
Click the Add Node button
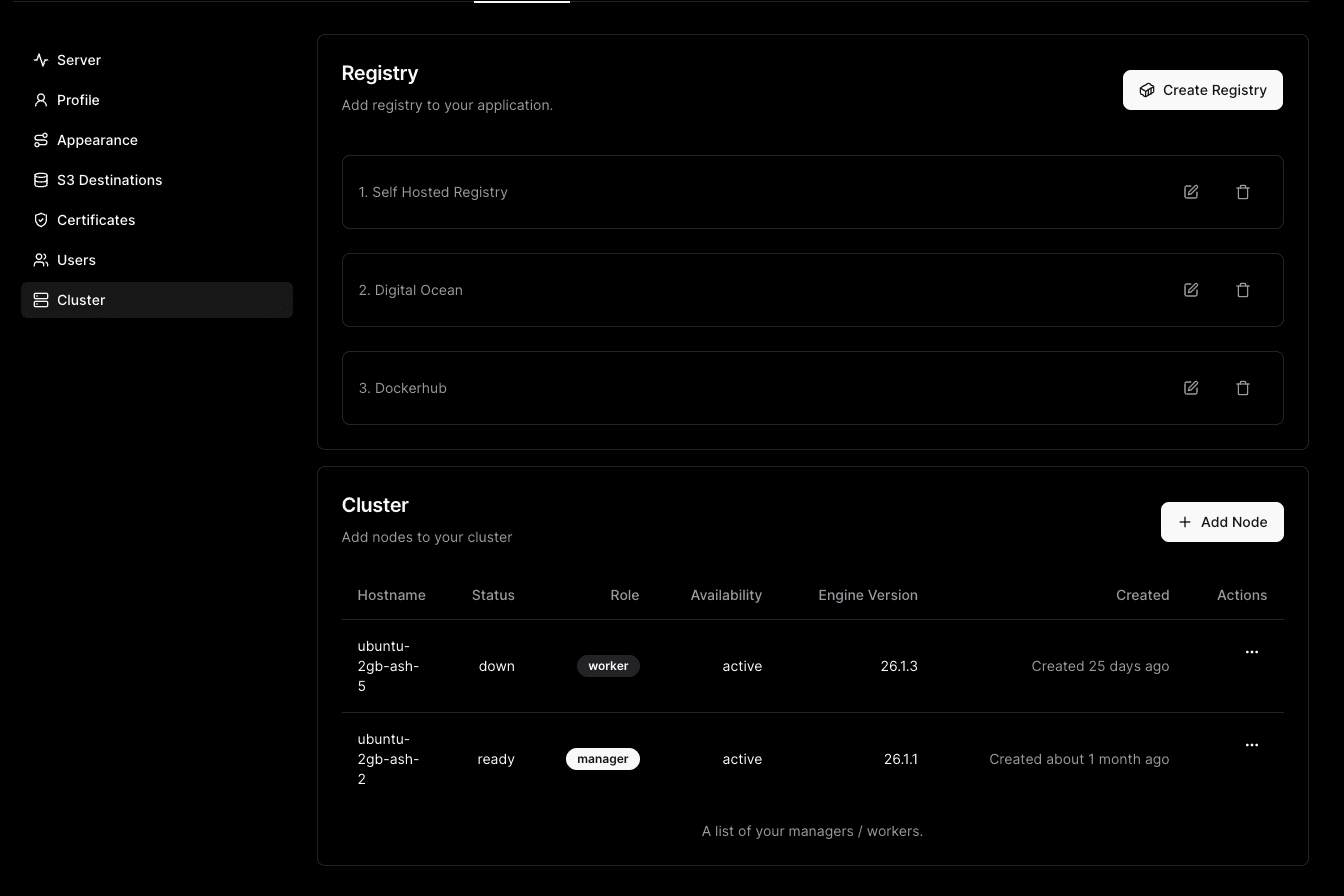point(1222,522)
